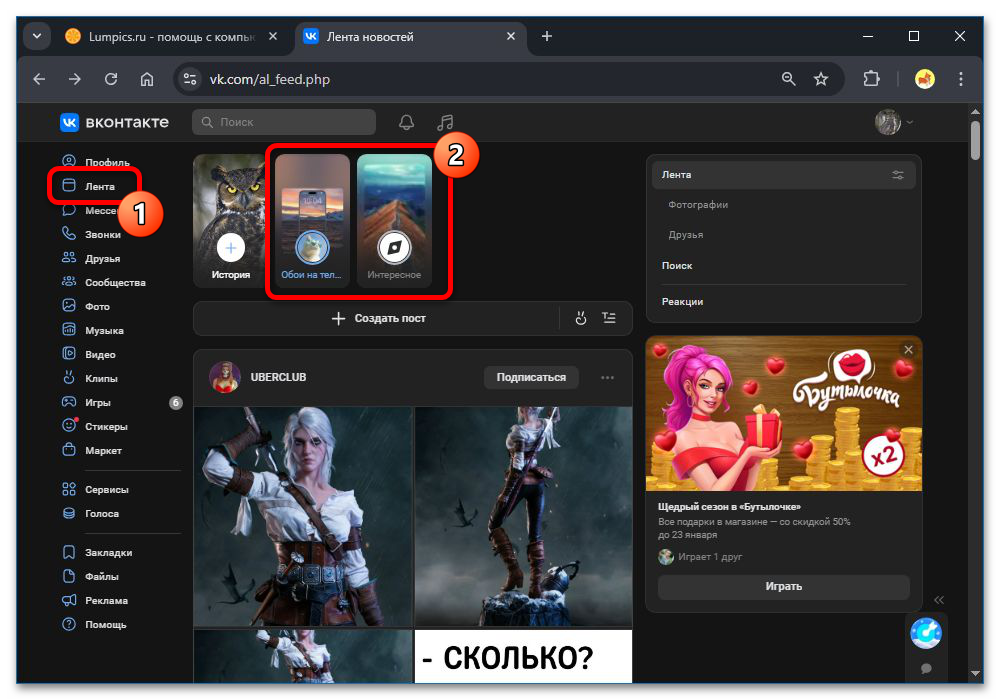Open Стикеры in sidebar
Image resolution: width=1000 pixels, height=700 pixels.
96,427
